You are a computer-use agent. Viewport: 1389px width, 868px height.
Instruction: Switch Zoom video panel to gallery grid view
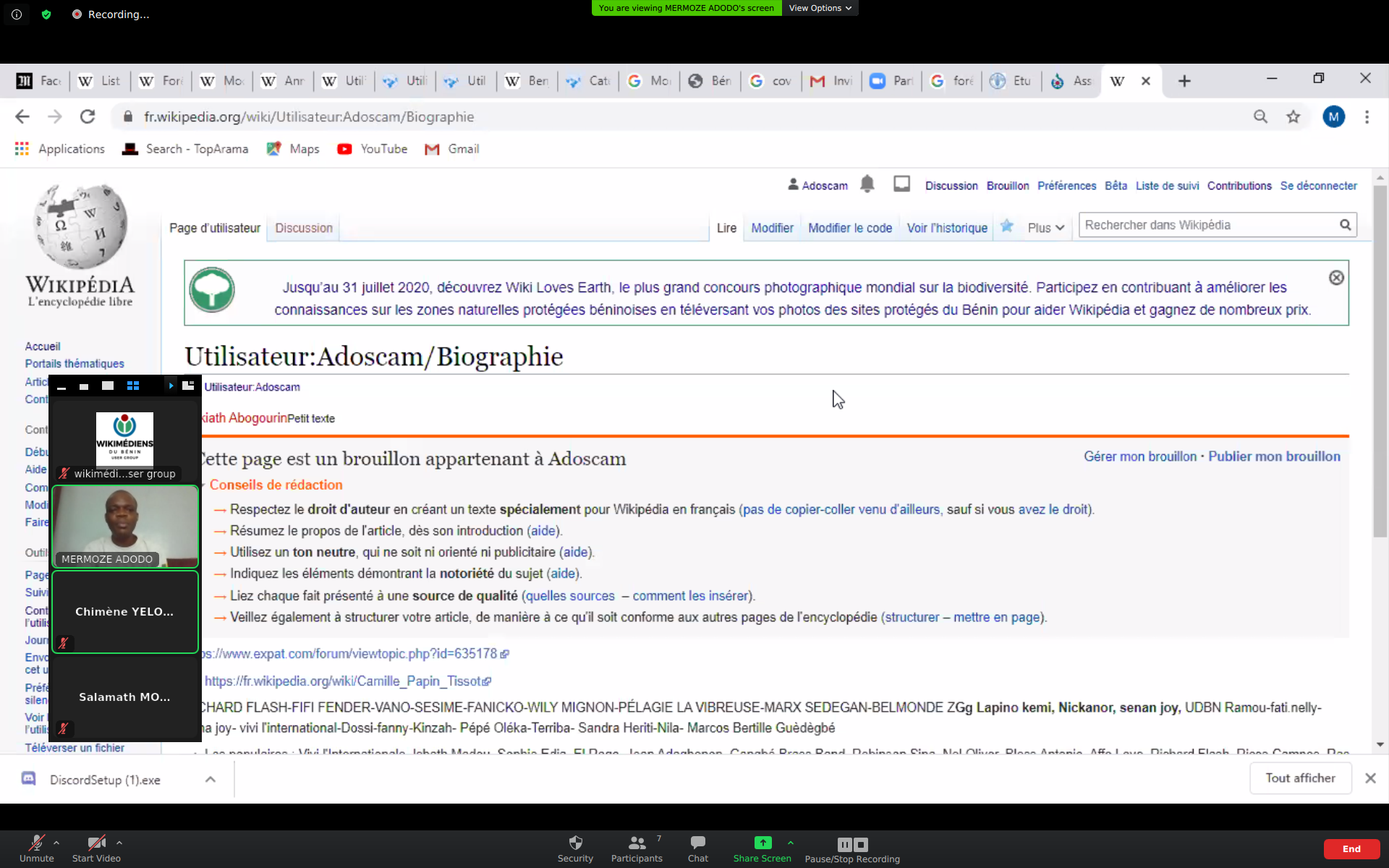pyautogui.click(x=132, y=386)
